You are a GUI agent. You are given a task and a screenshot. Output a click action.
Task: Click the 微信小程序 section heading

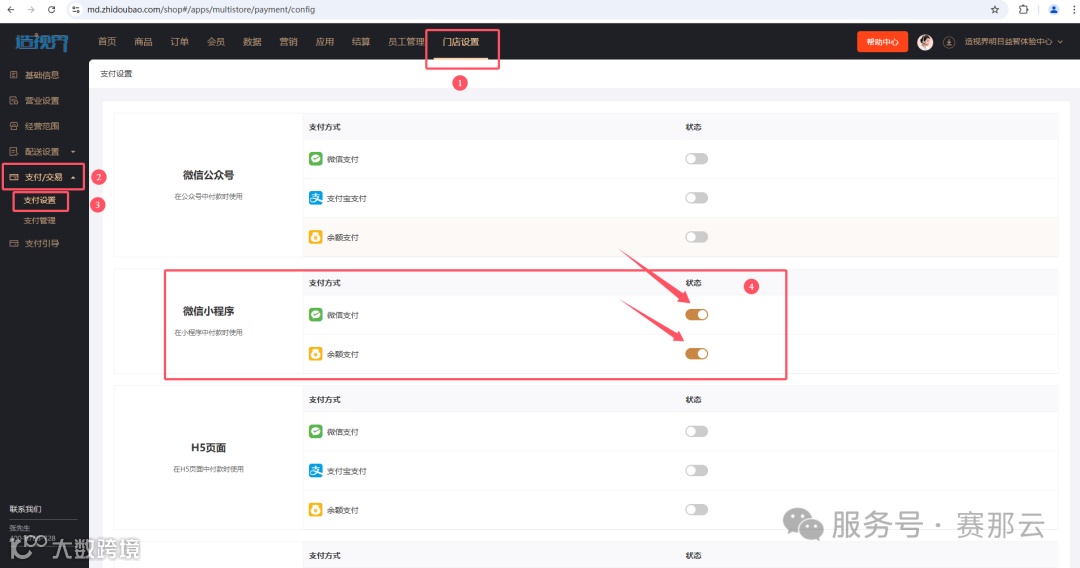[x=208, y=311]
